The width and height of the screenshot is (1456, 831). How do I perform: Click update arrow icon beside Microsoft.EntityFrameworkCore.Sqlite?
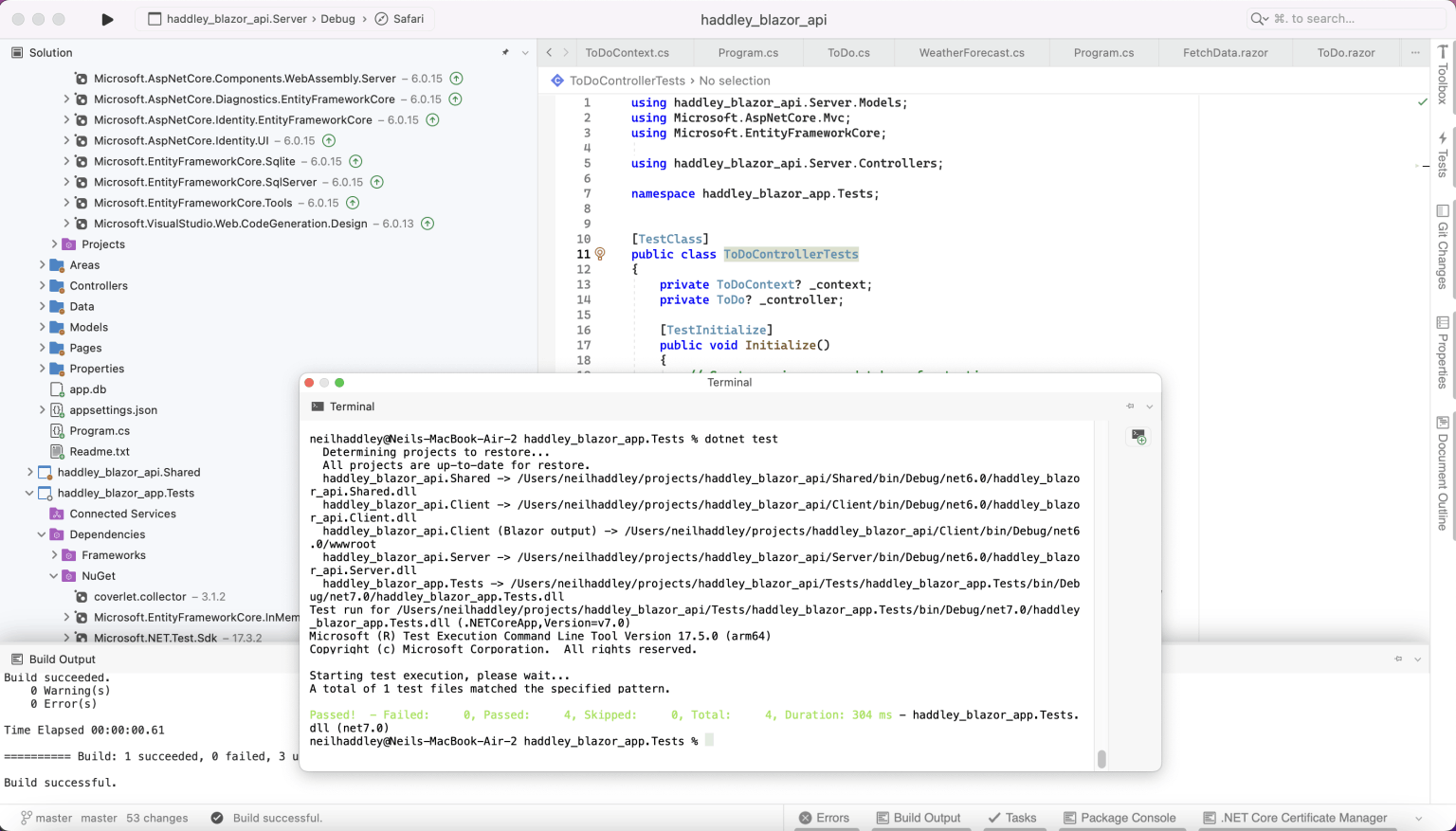click(x=355, y=162)
